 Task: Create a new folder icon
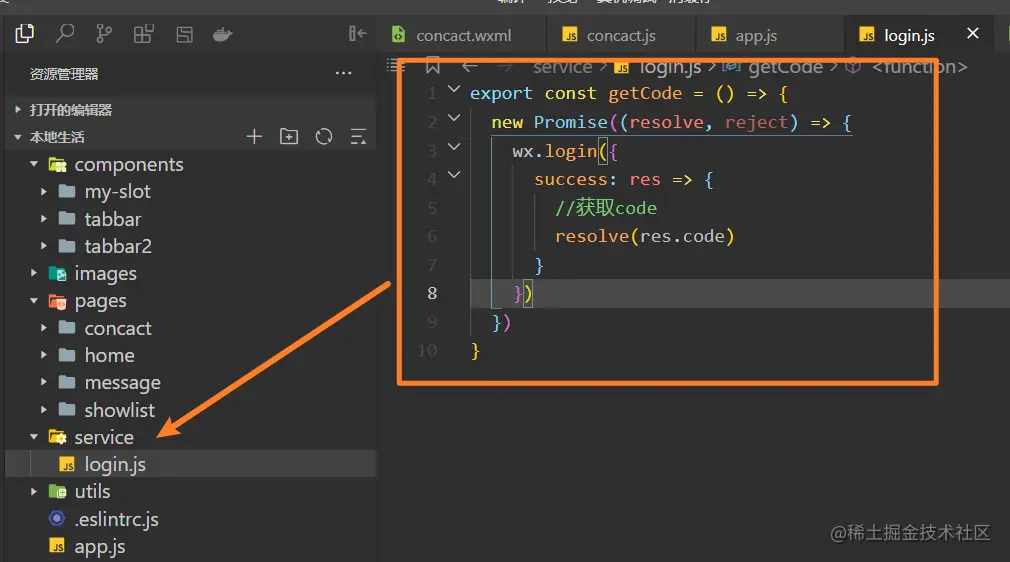coord(289,137)
